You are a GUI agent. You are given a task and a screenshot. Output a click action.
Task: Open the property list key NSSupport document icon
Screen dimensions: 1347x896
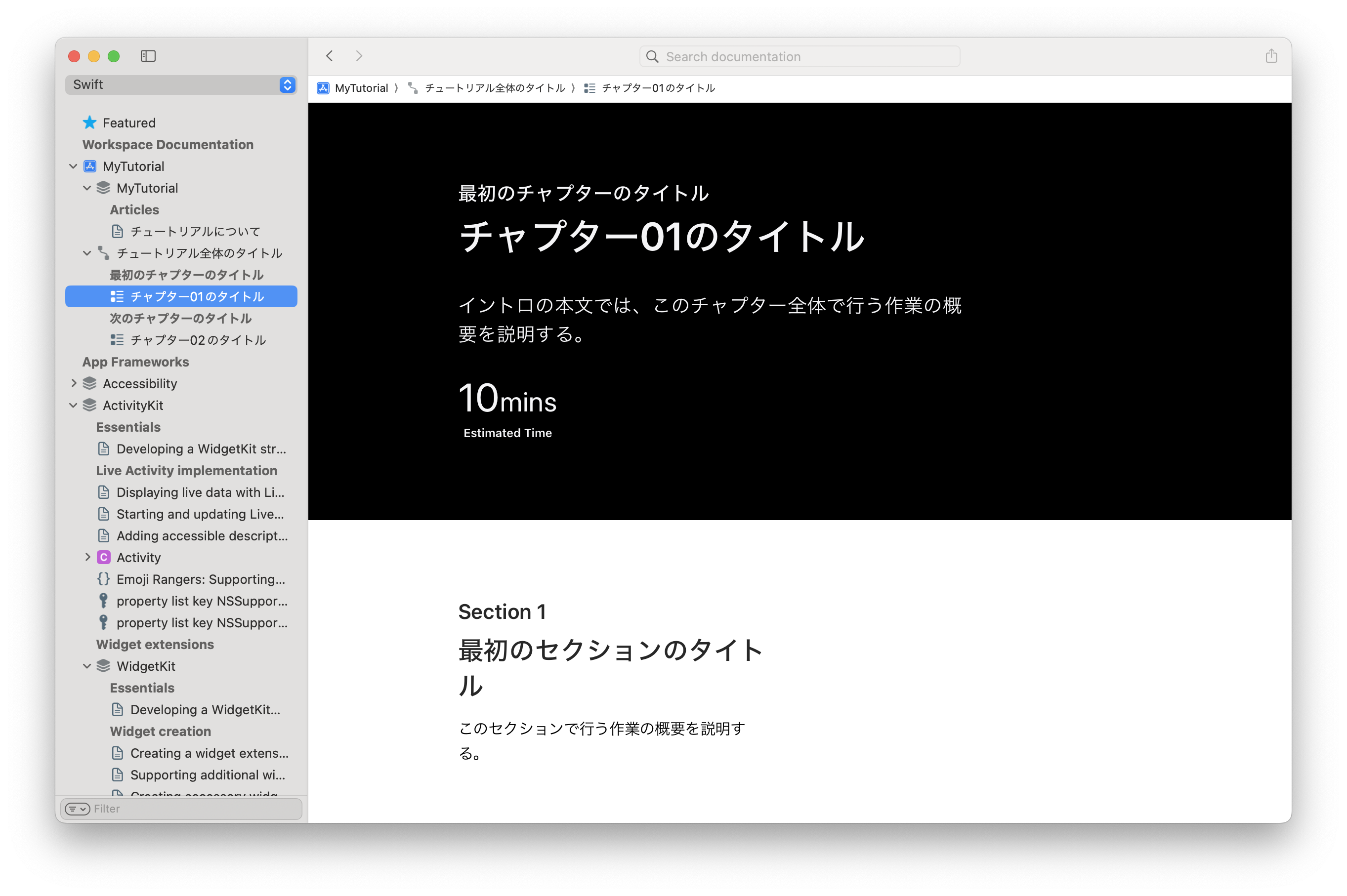103,601
